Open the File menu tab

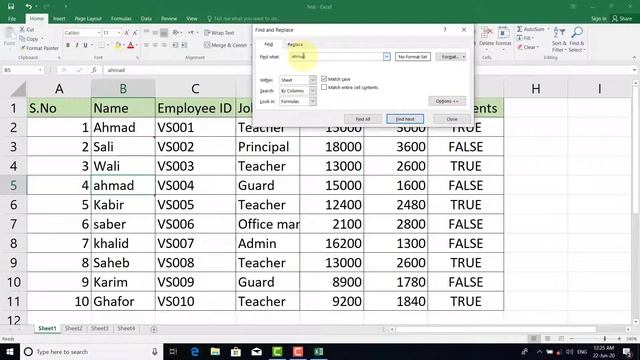pos(12,19)
